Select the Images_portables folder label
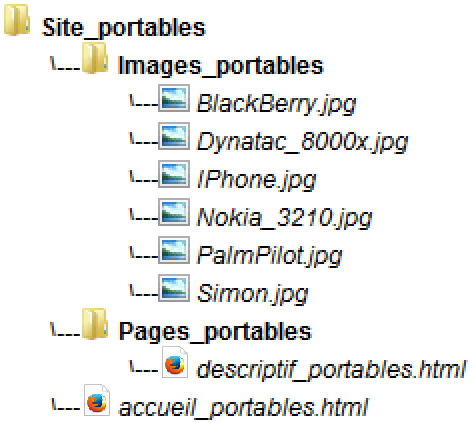476x423 pixels. click(221, 66)
